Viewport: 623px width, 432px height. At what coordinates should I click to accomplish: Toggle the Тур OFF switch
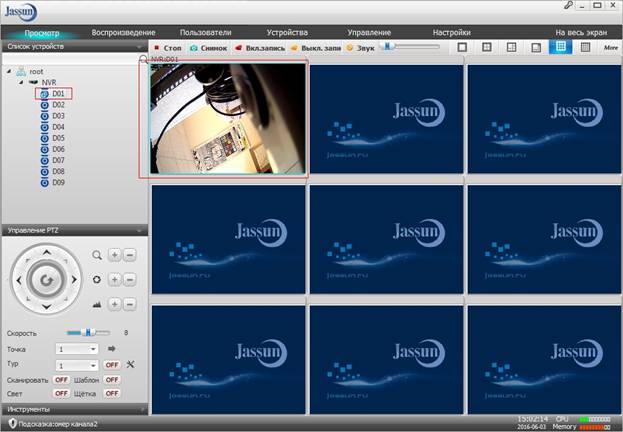click(x=112, y=365)
